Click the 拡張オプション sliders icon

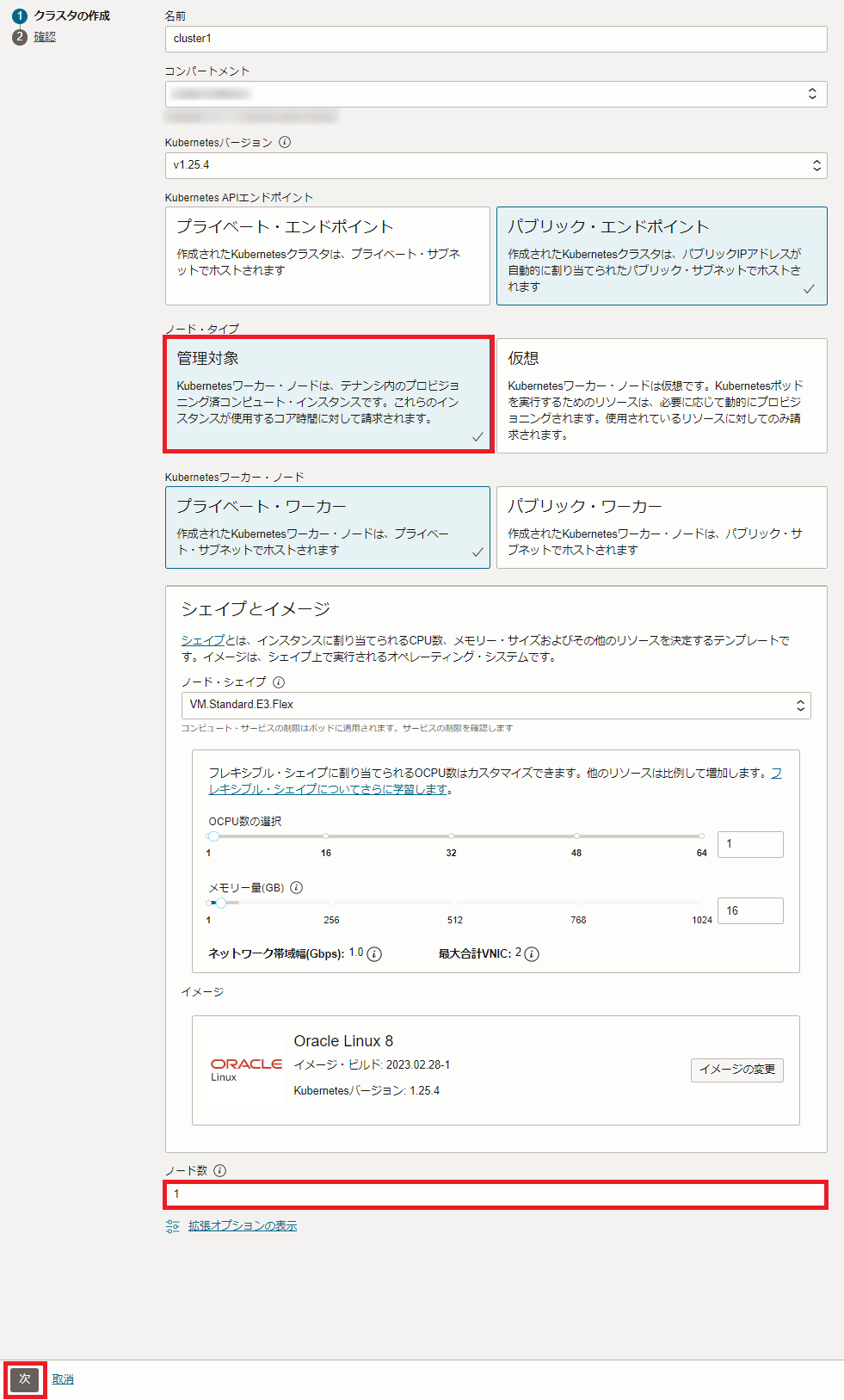pos(173,1226)
